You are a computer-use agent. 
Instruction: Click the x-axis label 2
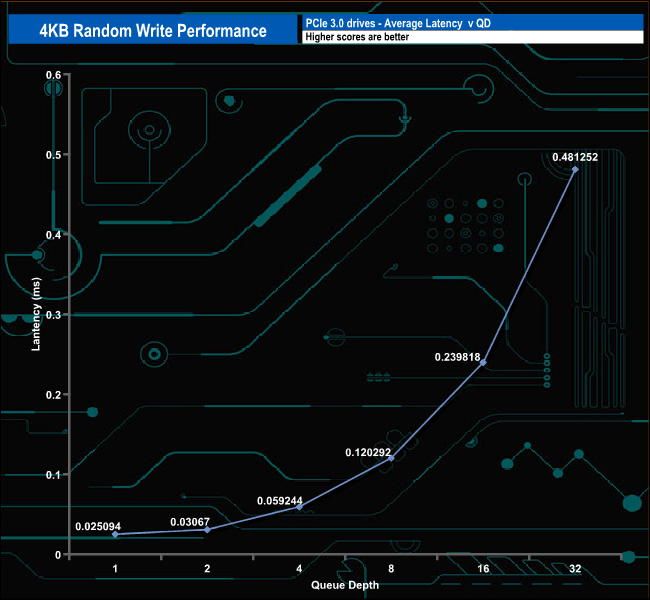(207, 568)
